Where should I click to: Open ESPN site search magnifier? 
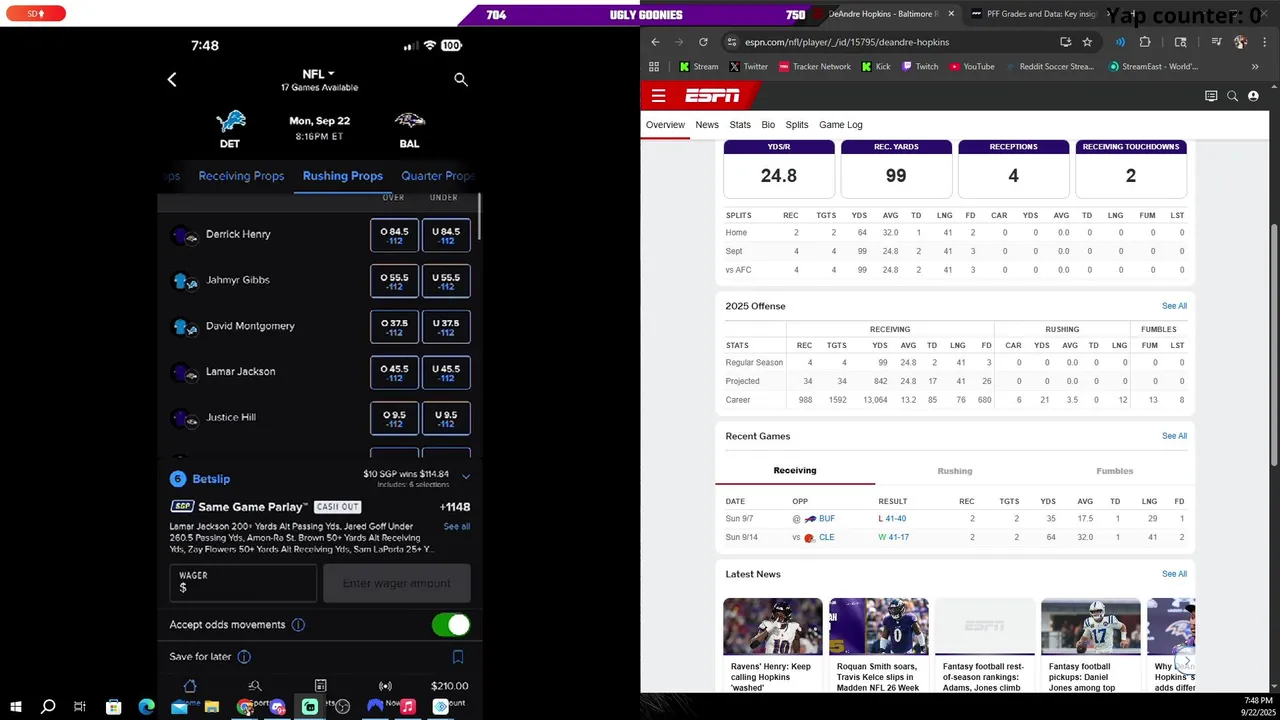(x=1232, y=96)
